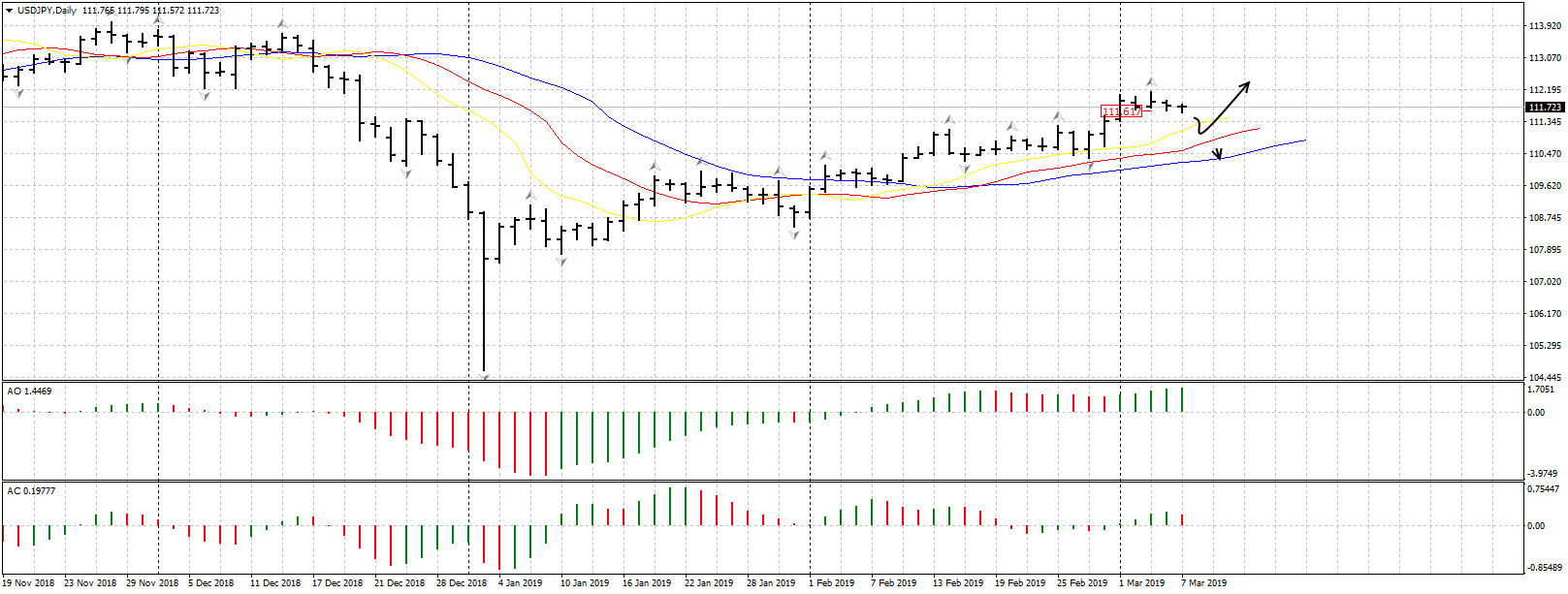This screenshot has width=1568, height=594.
Task: Click the 1 Mar 2019 date on the time axis
Action: tap(1141, 583)
